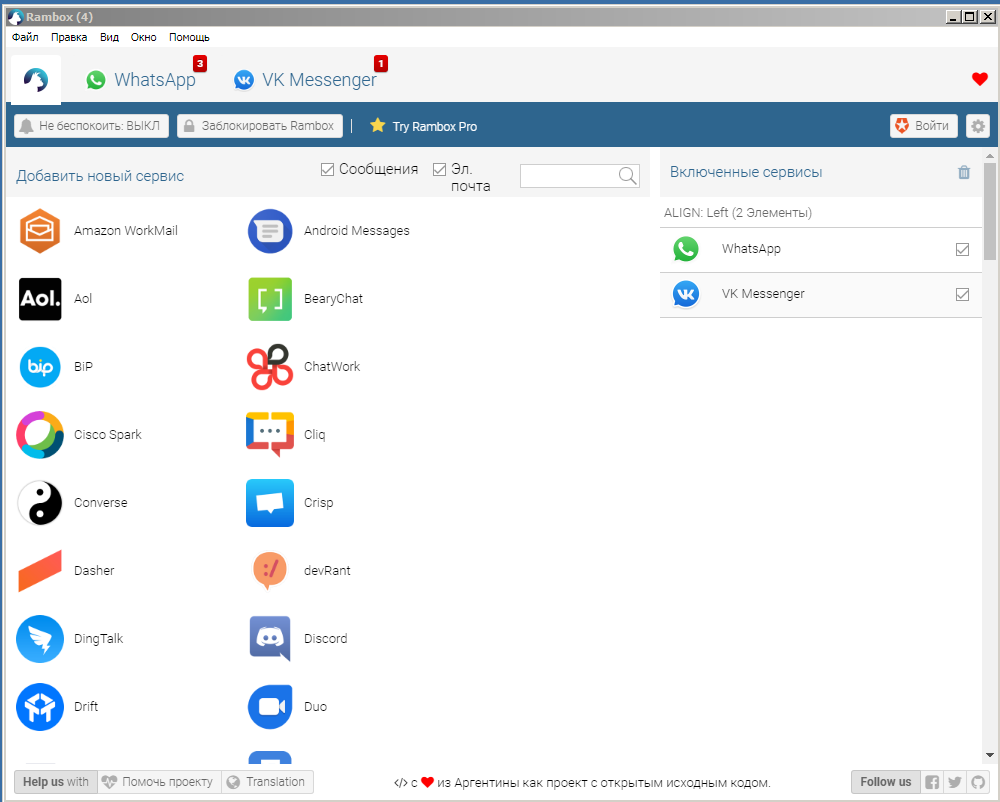
Task: Disable the VK Messenger service checkbox
Action: (x=962, y=294)
